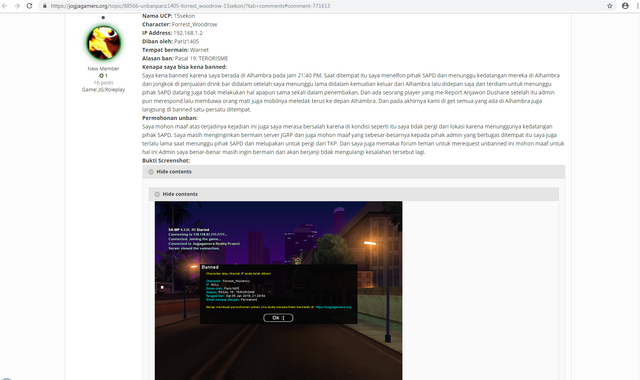
Task: Click the Bukti Screenshot heading
Action: tap(166, 161)
